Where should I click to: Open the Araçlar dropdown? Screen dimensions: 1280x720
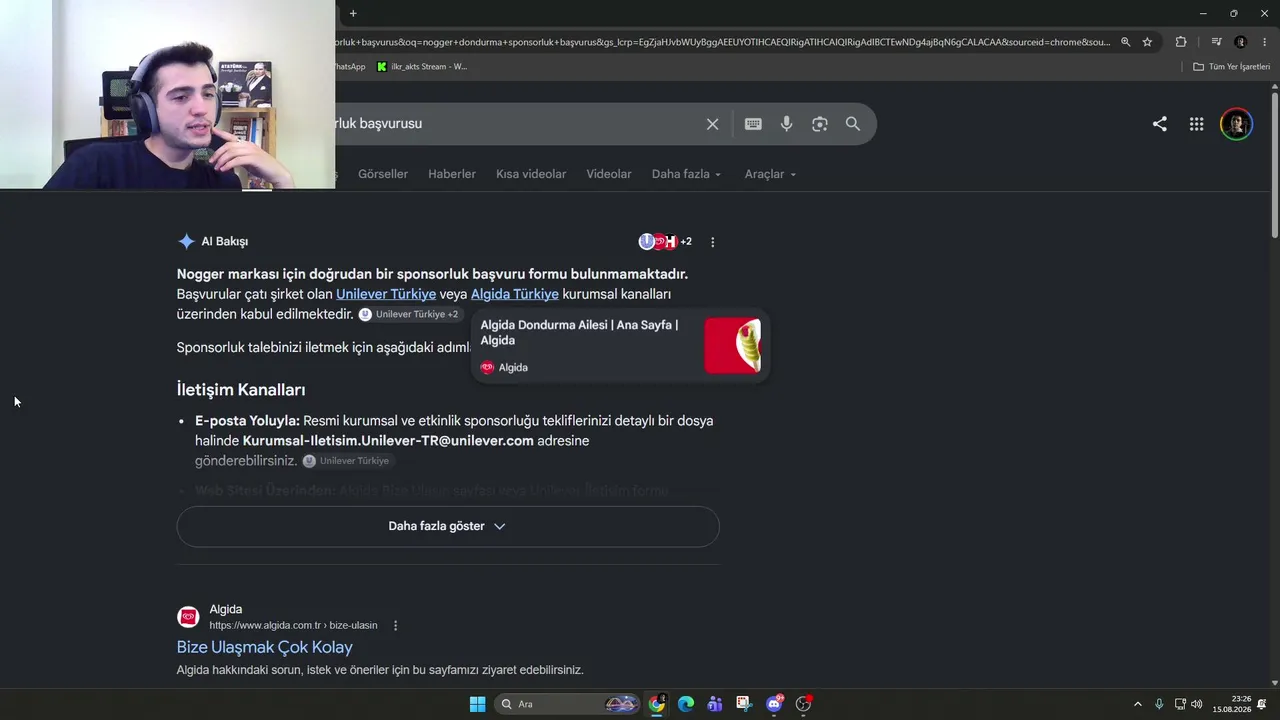point(771,174)
